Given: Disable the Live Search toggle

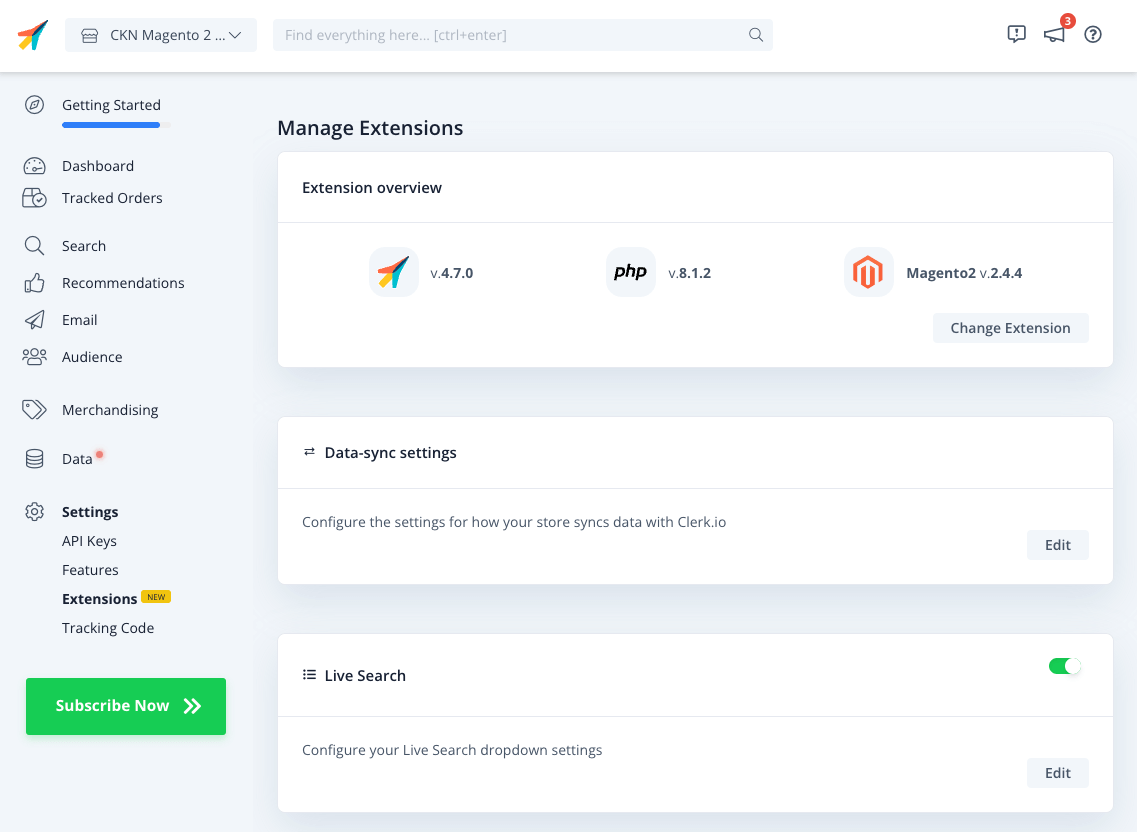Looking at the screenshot, I should coord(1064,666).
